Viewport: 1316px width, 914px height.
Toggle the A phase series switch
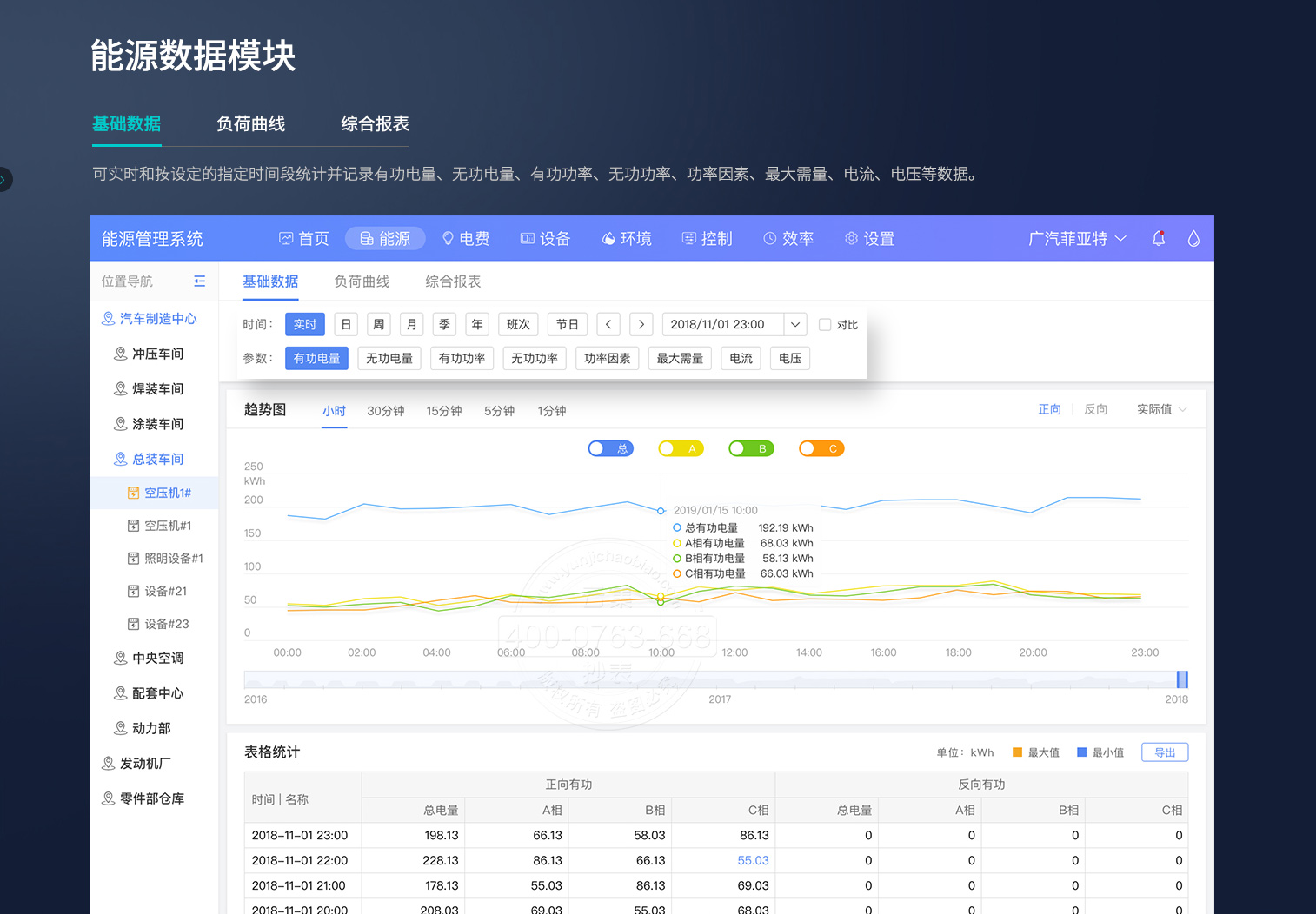click(x=681, y=448)
